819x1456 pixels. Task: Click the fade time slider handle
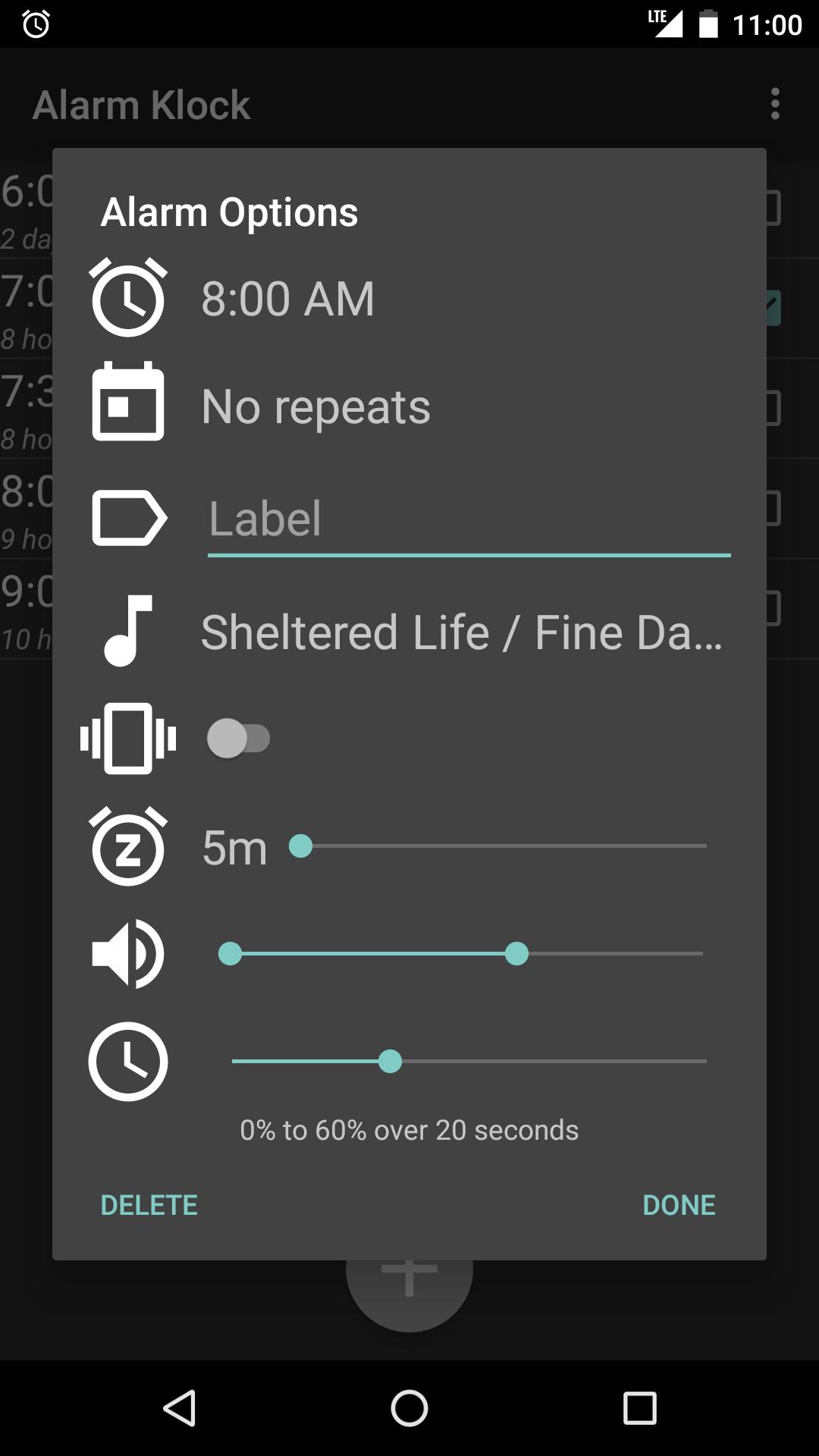tap(390, 1062)
